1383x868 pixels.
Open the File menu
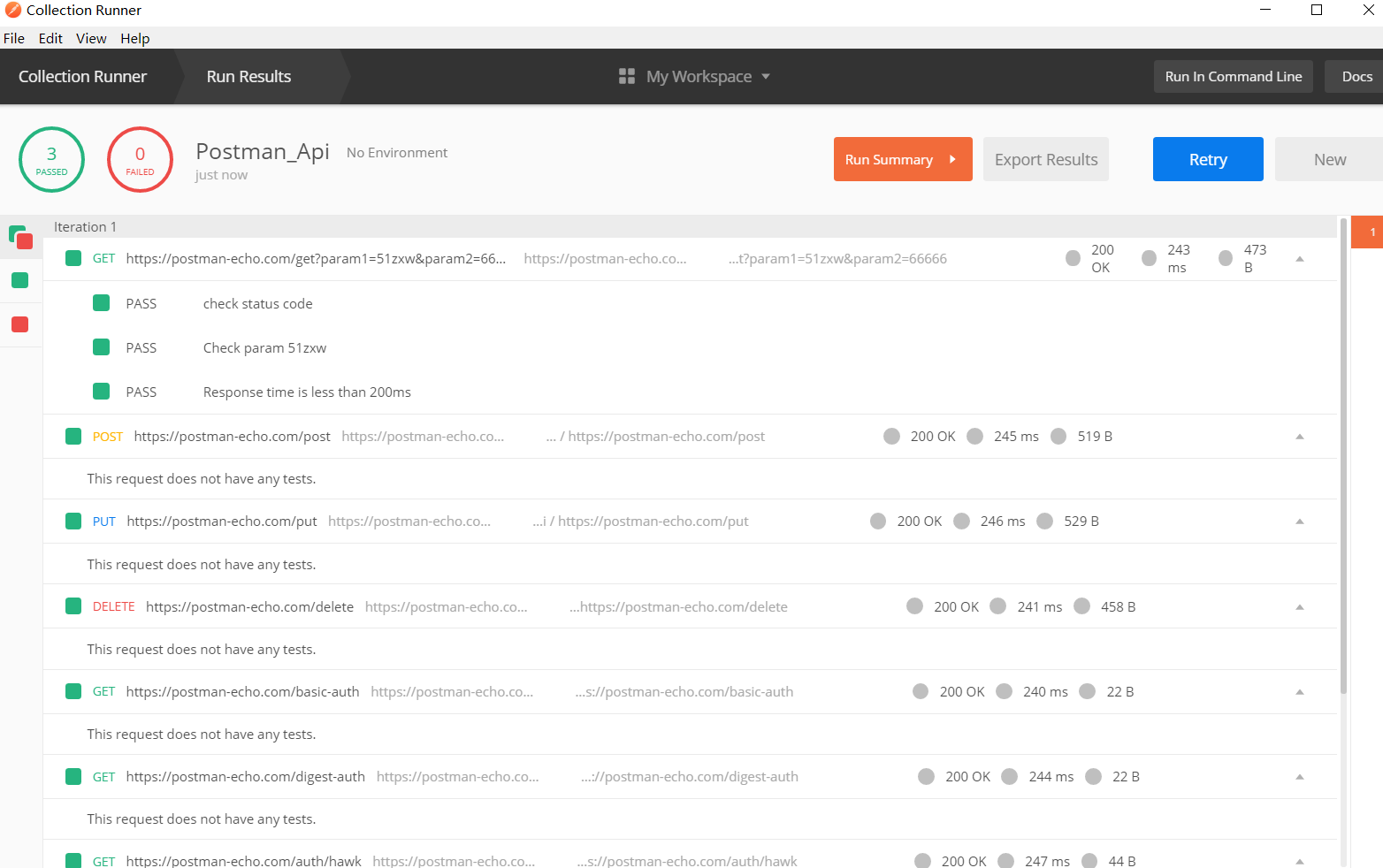point(14,38)
